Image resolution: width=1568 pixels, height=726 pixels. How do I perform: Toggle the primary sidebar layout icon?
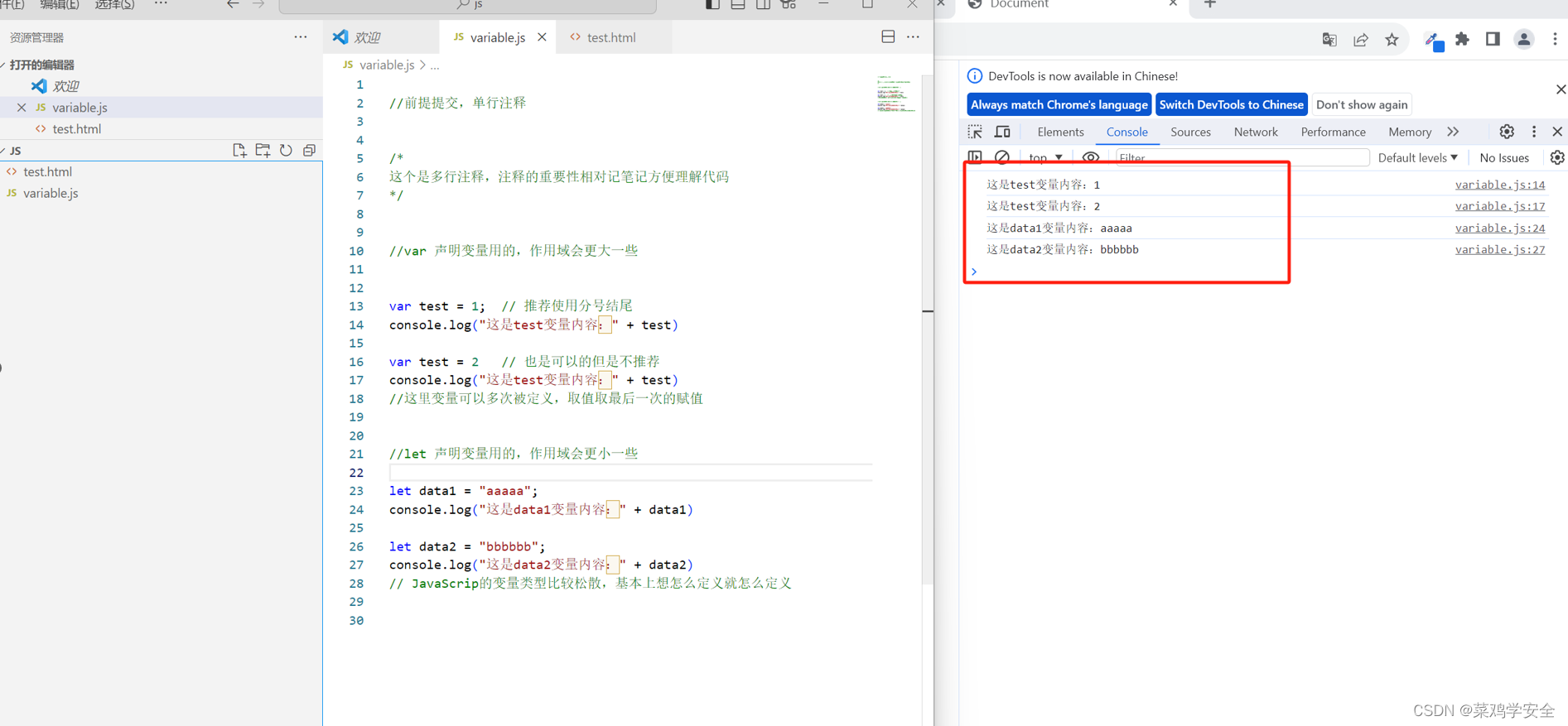(712, 4)
